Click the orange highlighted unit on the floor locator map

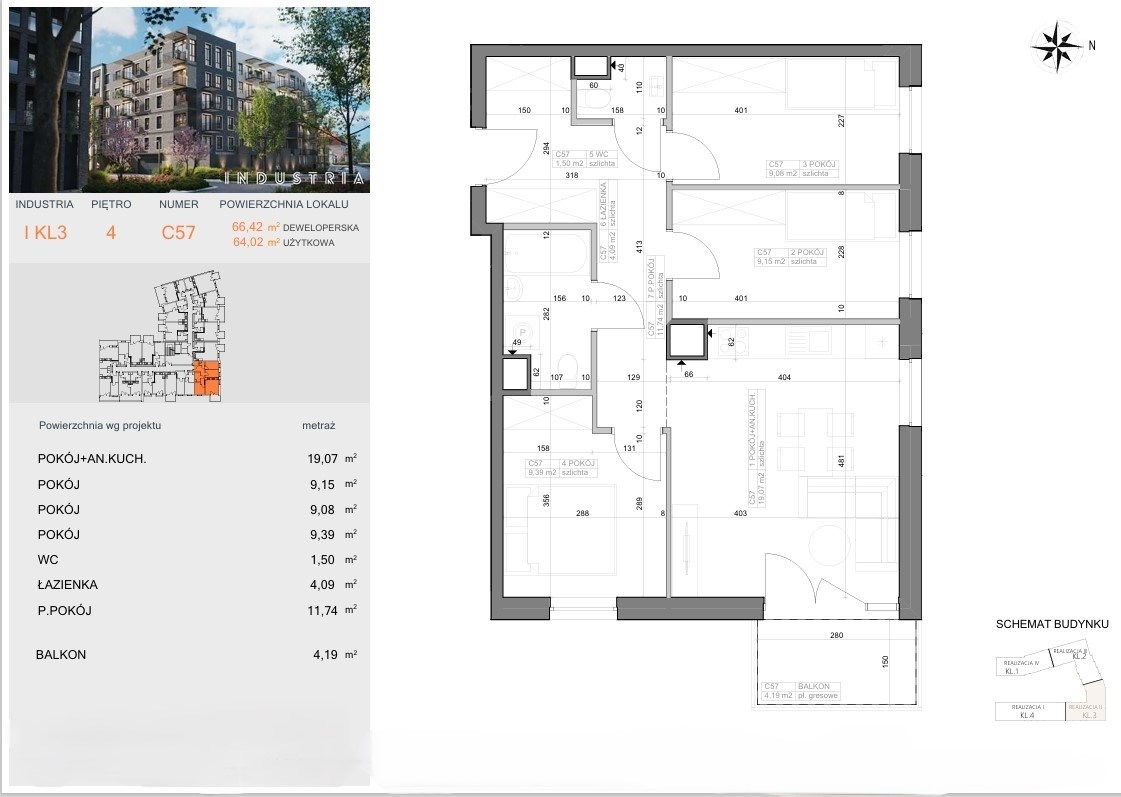(209, 379)
